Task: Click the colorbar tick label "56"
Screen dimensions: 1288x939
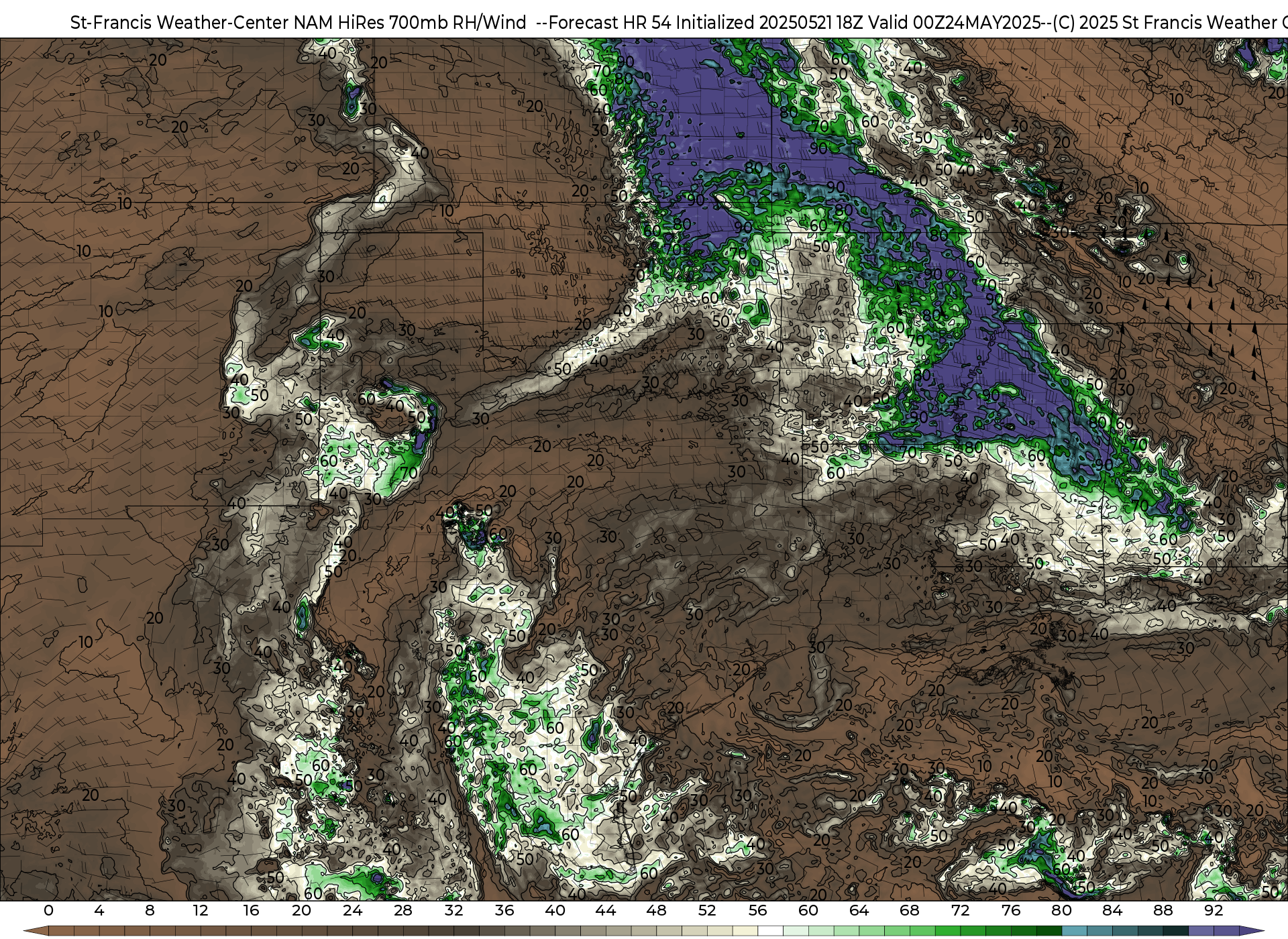Action: click(757, 910)
